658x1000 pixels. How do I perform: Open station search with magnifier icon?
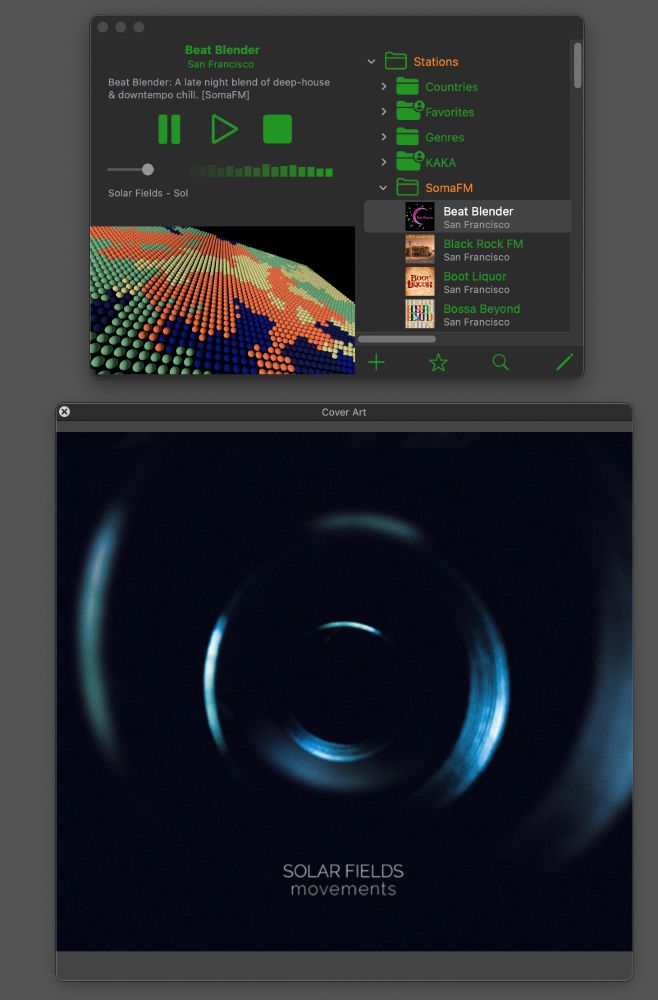click(x=501, y=362)
